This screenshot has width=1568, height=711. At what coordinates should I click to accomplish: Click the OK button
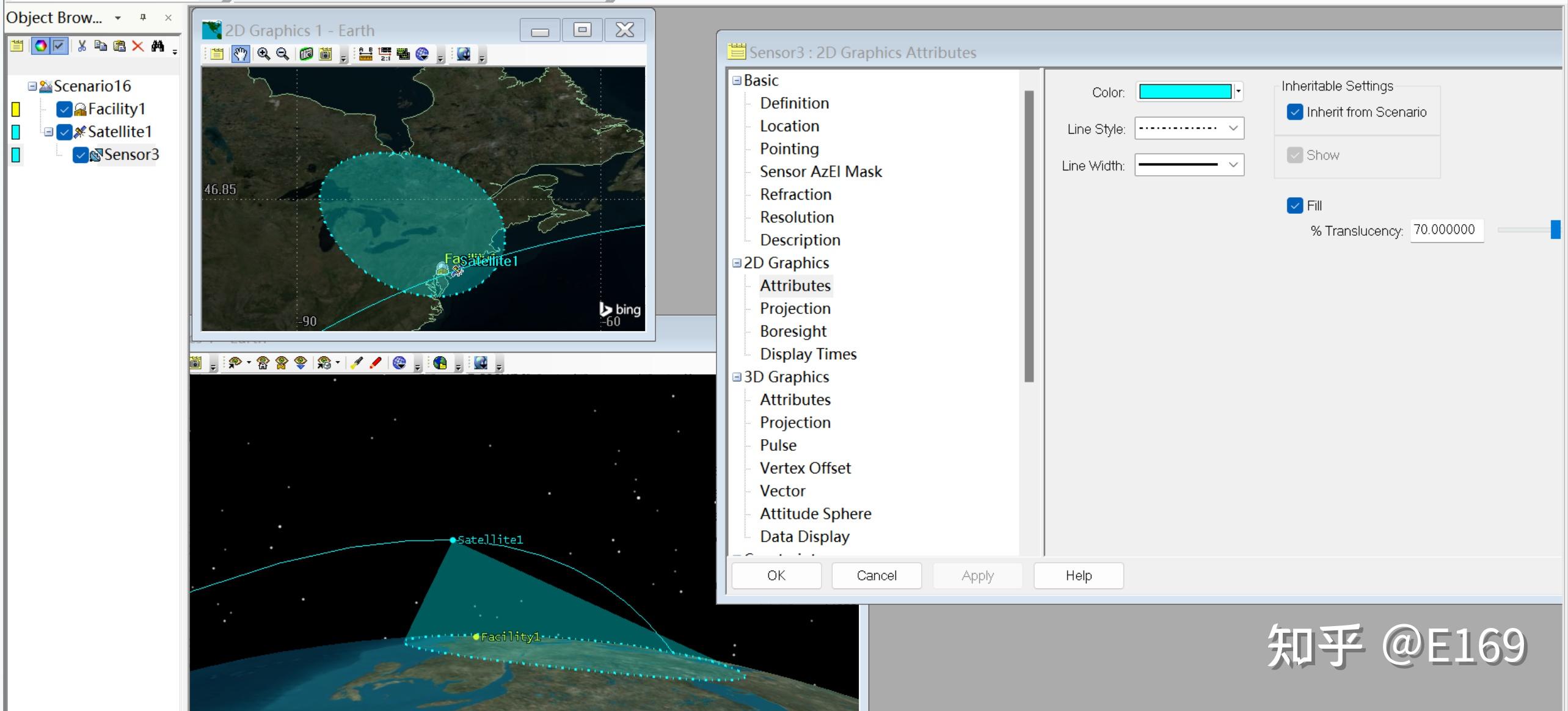pyautogui.click(x=776, y=575)
